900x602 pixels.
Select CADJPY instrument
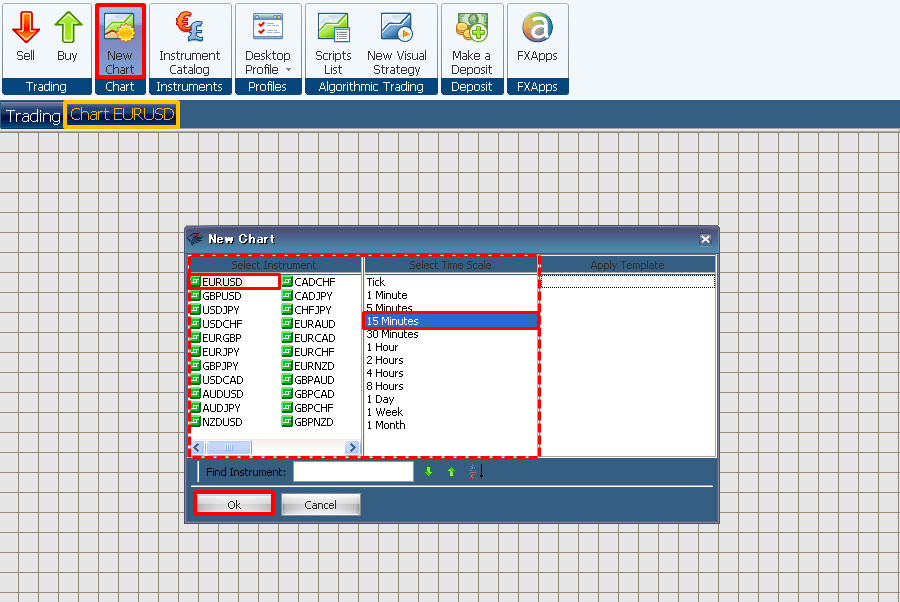tap(307, 296)
